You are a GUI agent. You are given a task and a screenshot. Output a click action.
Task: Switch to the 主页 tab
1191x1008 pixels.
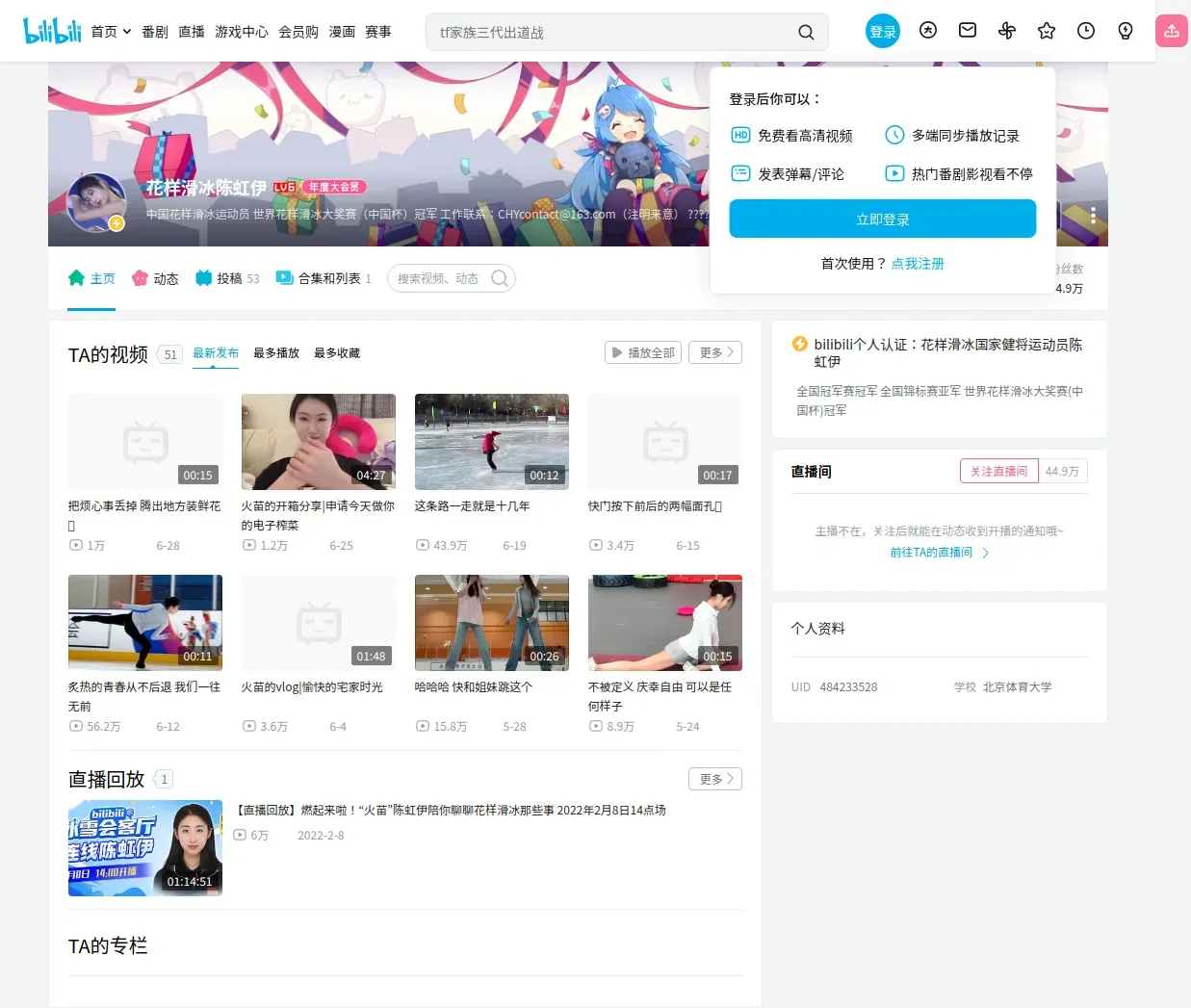(91, 278)
